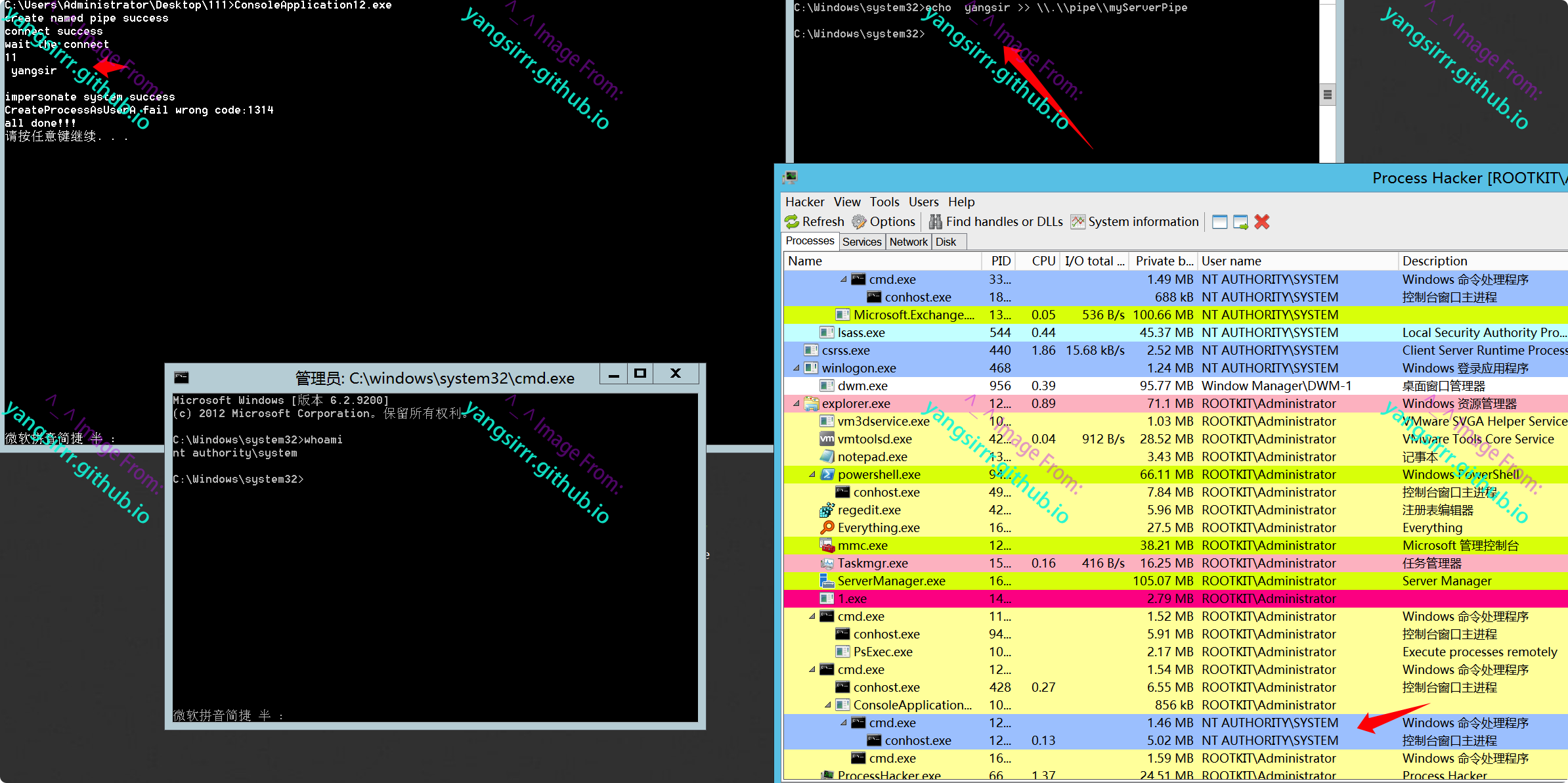1568x783 pixels.
Task: Collapse the ConsoleApplication process node
Action: coord(828,705)
